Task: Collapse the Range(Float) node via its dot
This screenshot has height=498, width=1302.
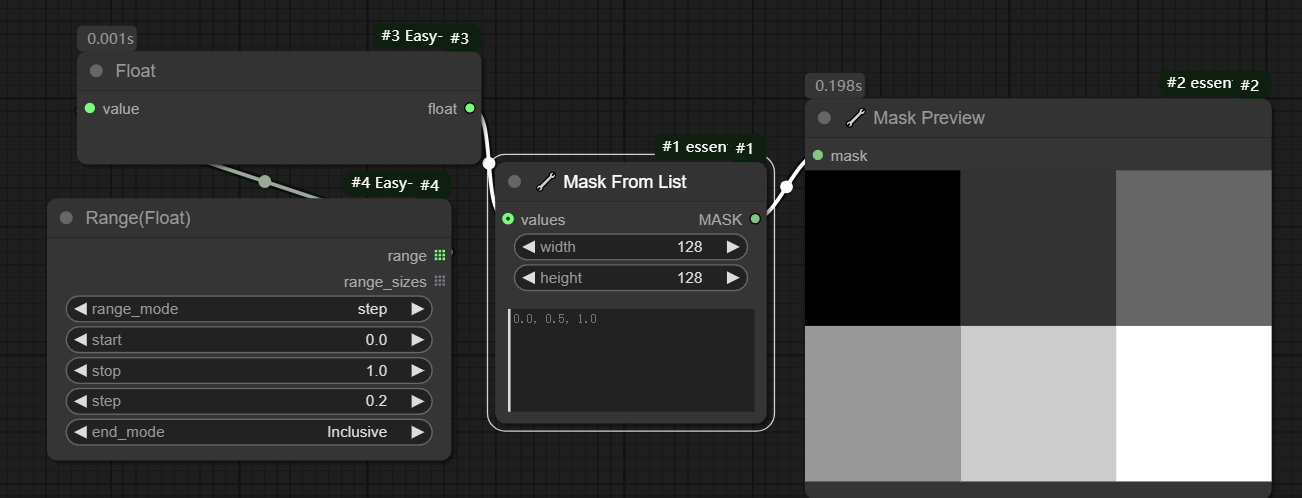Action: (66, 218)
